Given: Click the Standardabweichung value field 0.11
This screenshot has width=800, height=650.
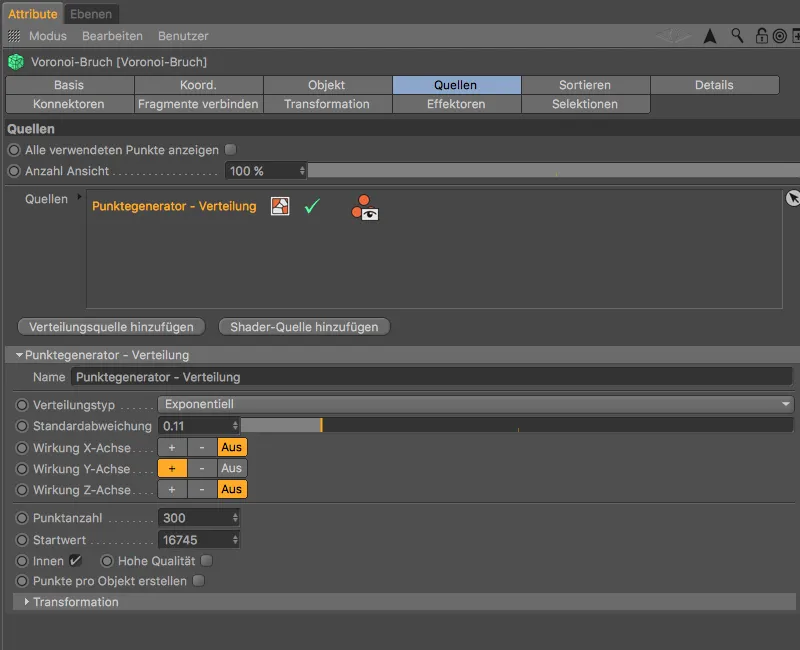Looking at the screenshot, I should pyautogui.click(x=194, y=426).
